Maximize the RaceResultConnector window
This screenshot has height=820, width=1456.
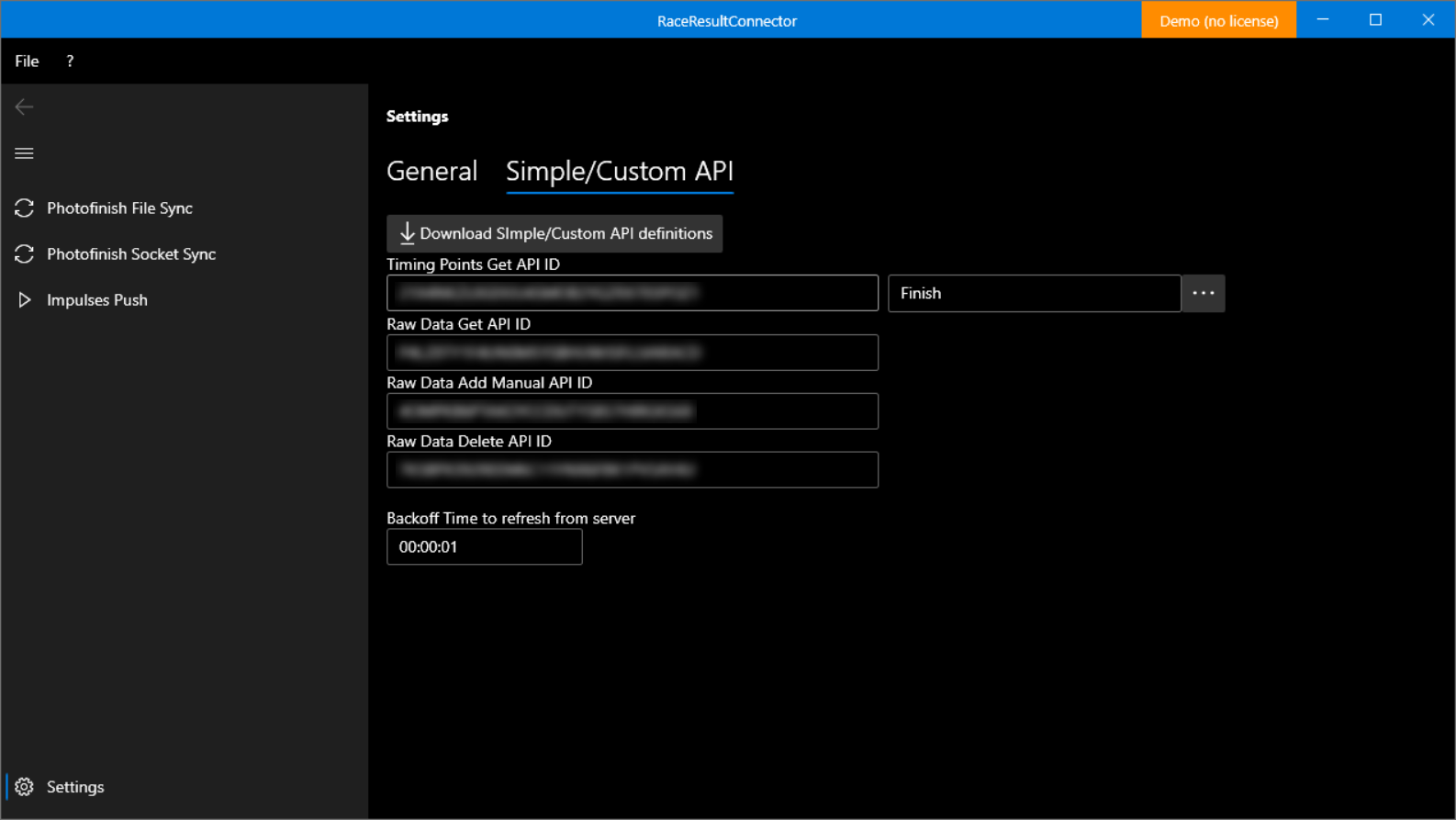point(1375,20)
